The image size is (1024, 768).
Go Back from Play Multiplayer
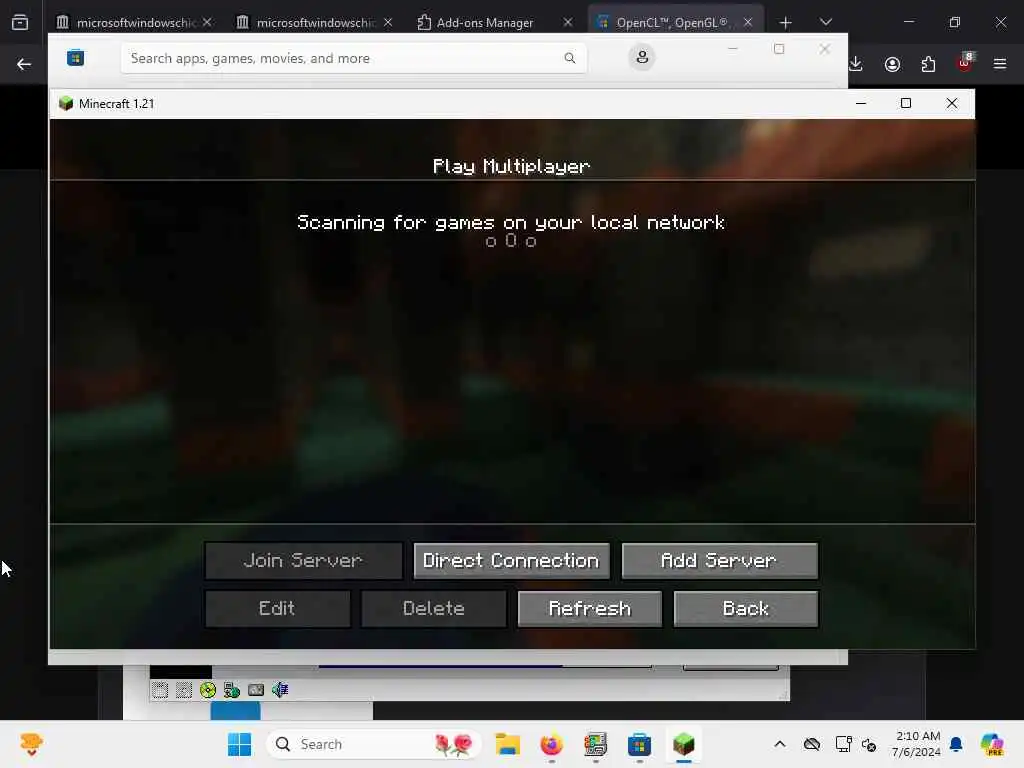(x=745, y=609)
